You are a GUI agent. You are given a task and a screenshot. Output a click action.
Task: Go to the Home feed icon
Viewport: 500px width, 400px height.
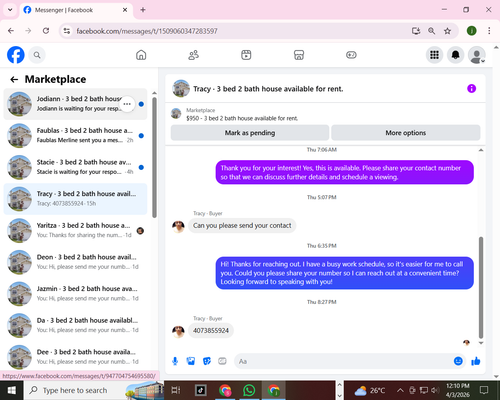pos(141,55)
